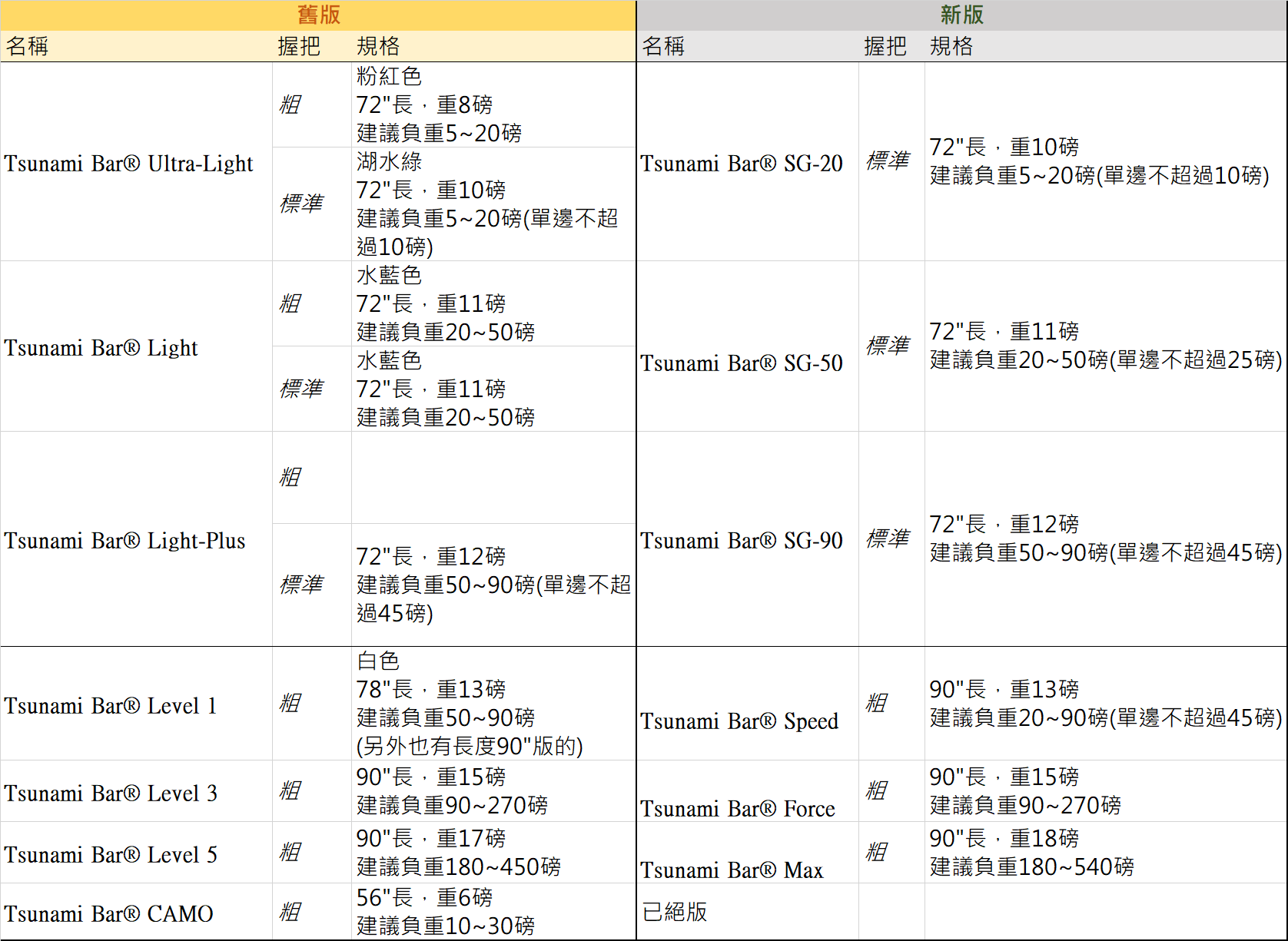Click SG-90 spec 建議負重50~90磅 cell
This screenshot has width=1288, height=941.
(1106, 539)
